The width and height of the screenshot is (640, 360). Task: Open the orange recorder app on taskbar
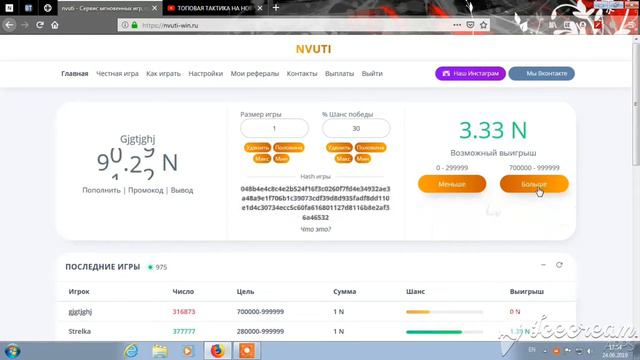click(247, 351)
